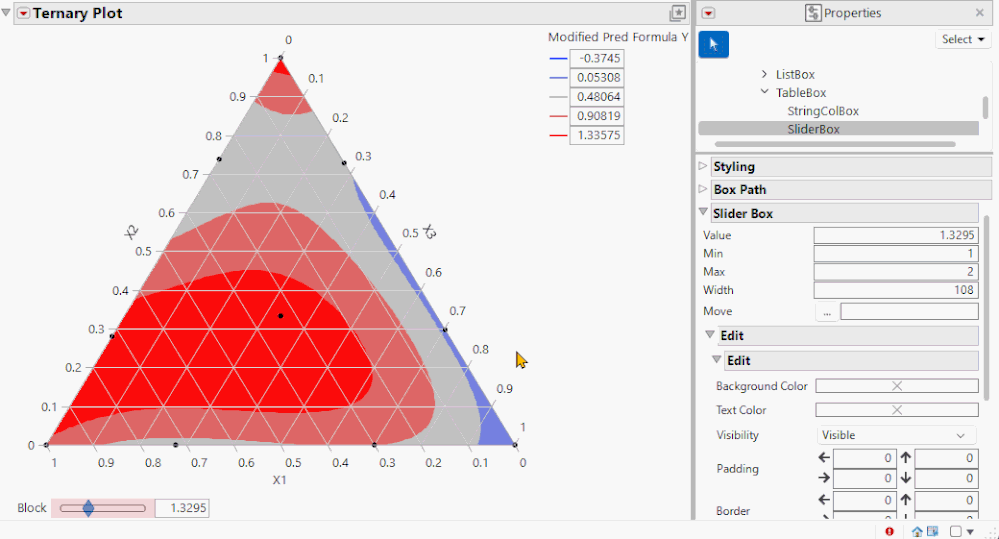The width and height of the screenshot is (999, 539).
Task: Click the Padding left value field
Action: (x=864, y=457)
